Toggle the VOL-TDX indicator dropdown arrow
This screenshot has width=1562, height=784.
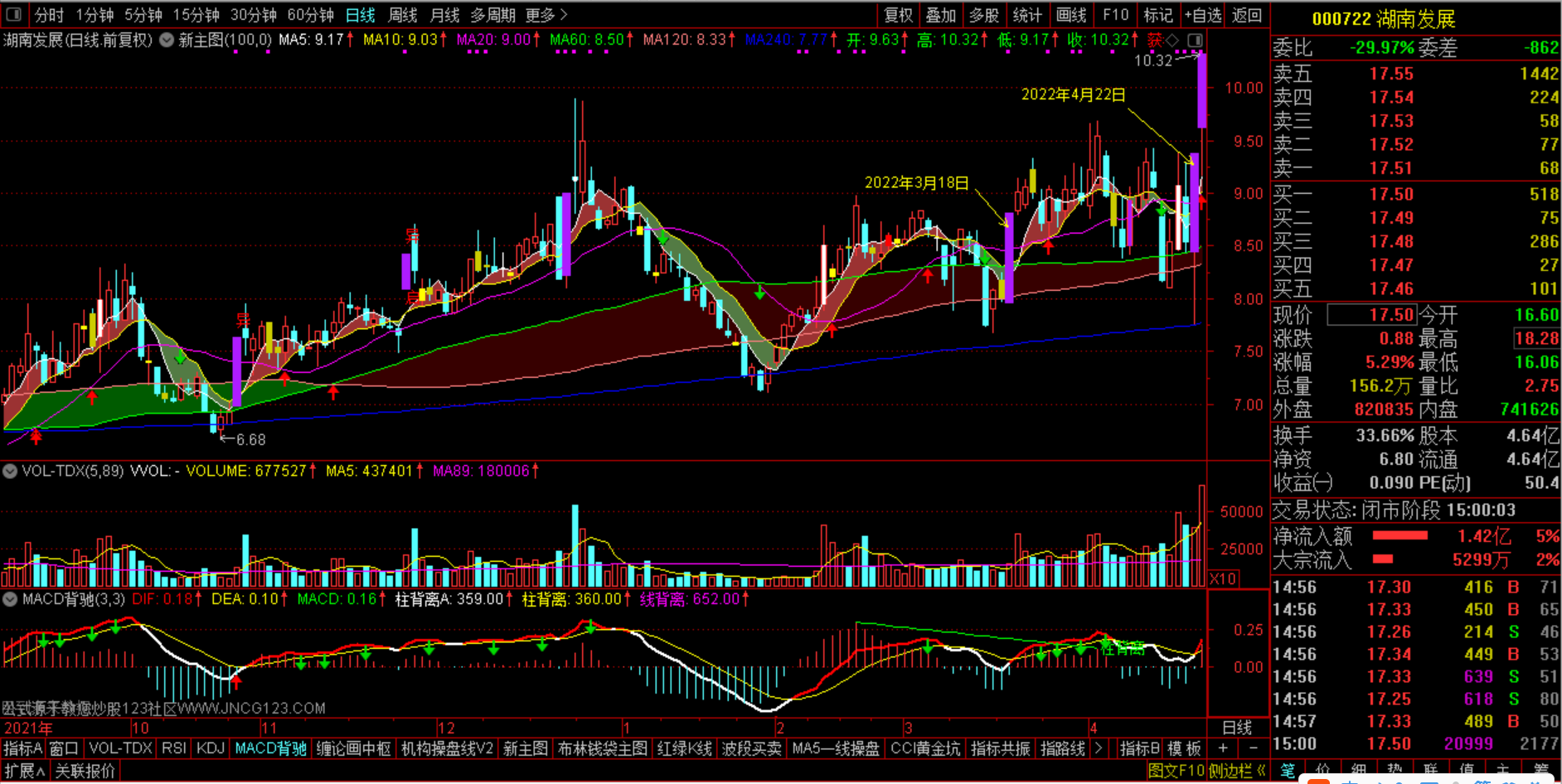(10, 471)
